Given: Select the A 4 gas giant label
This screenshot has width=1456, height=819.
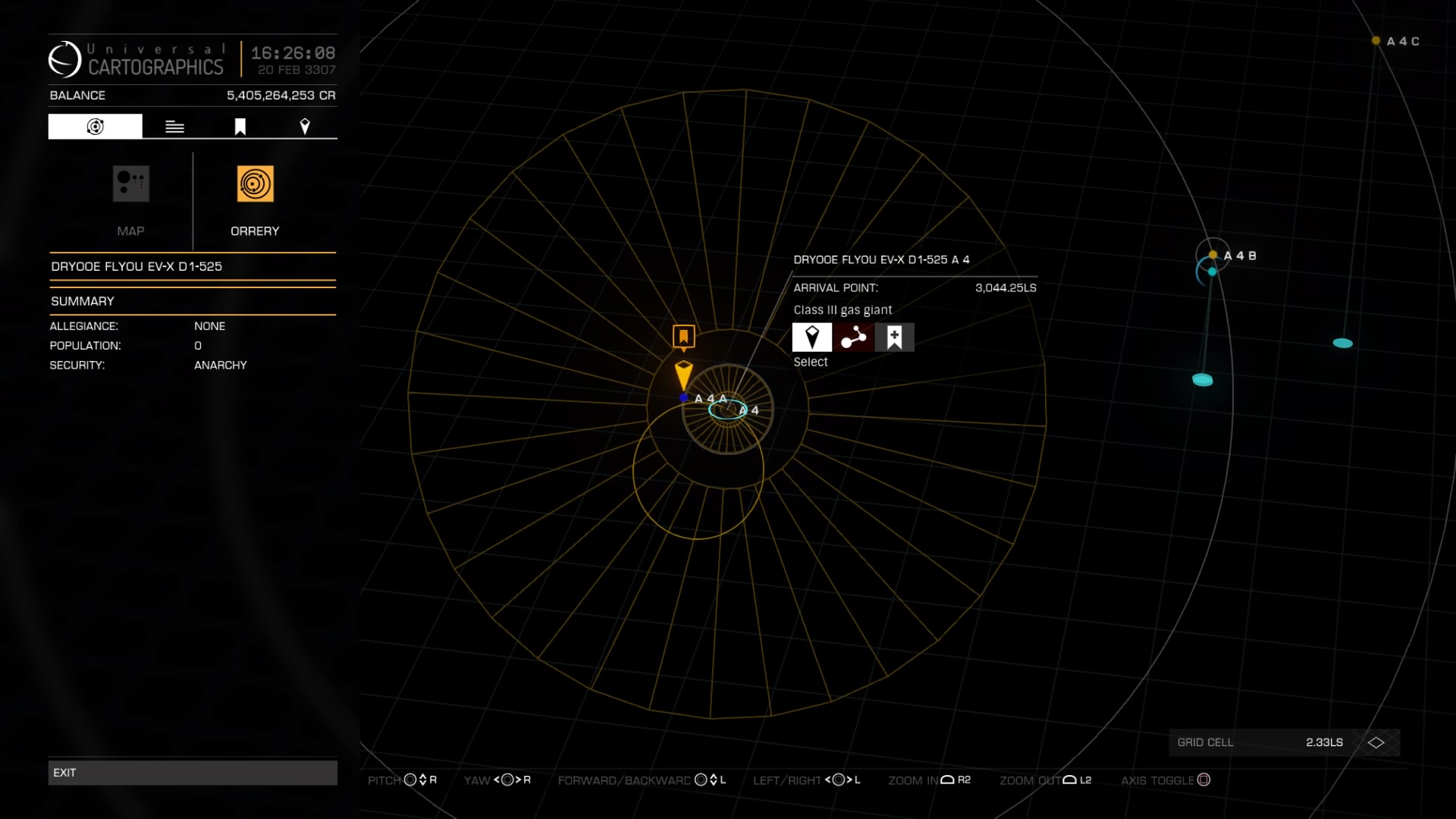Looking at the screenshot, I should pyautogui.click(x=749, y=410).
